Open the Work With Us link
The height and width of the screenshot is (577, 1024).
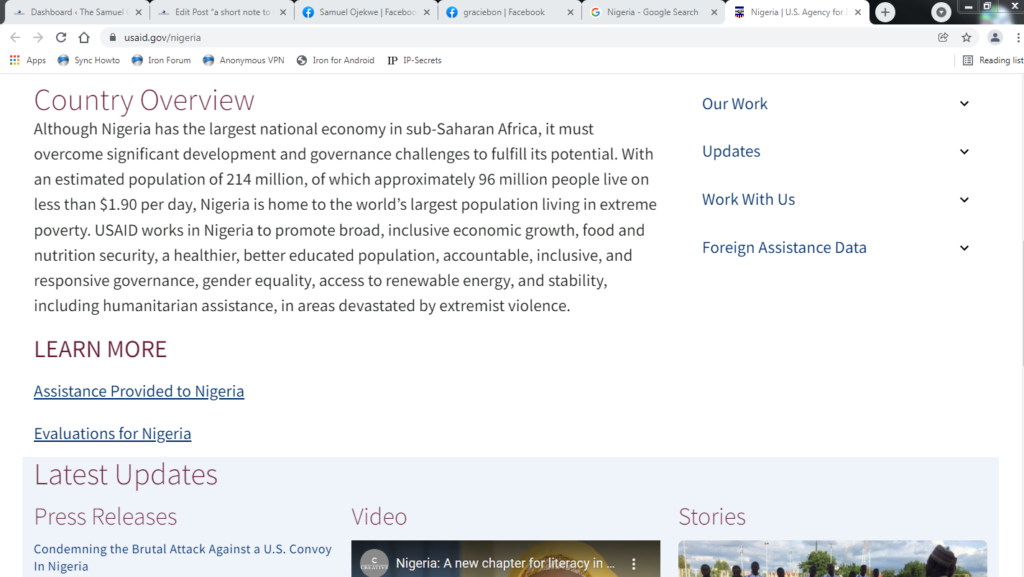tap(748, 199)
